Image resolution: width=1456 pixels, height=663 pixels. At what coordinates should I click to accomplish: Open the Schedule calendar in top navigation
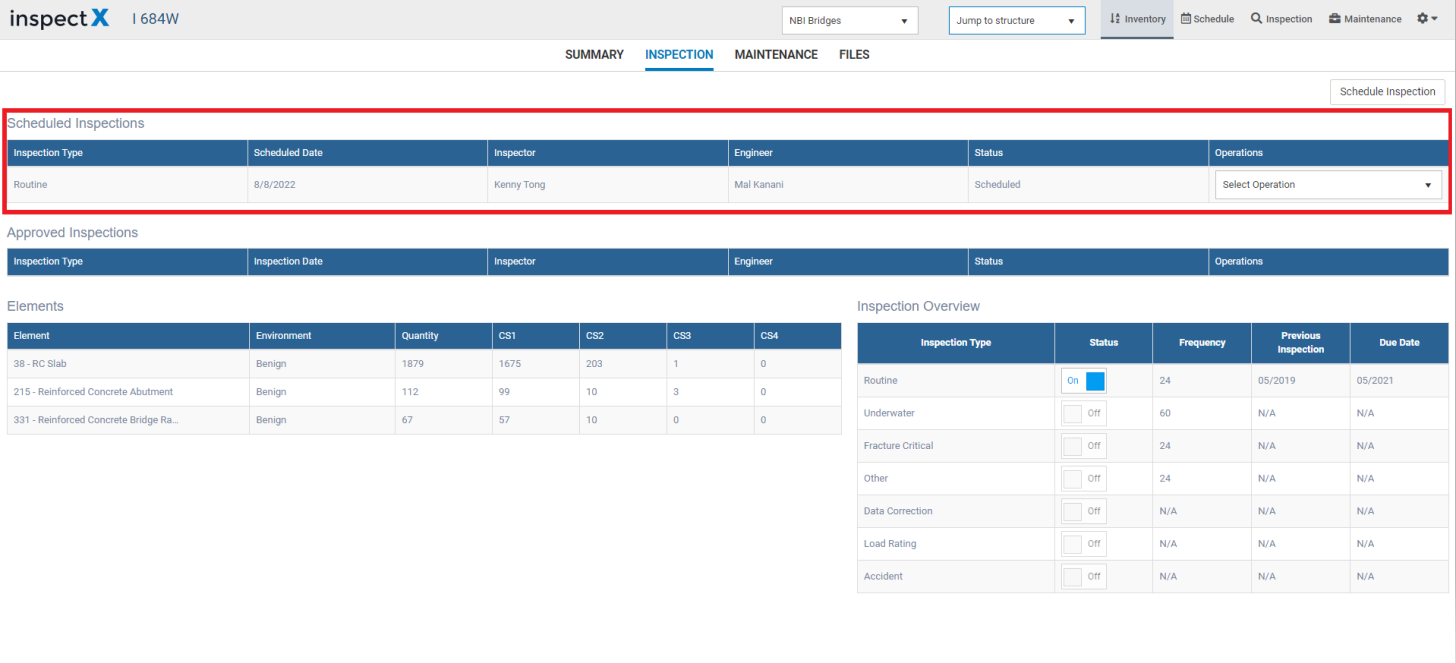1208,19
